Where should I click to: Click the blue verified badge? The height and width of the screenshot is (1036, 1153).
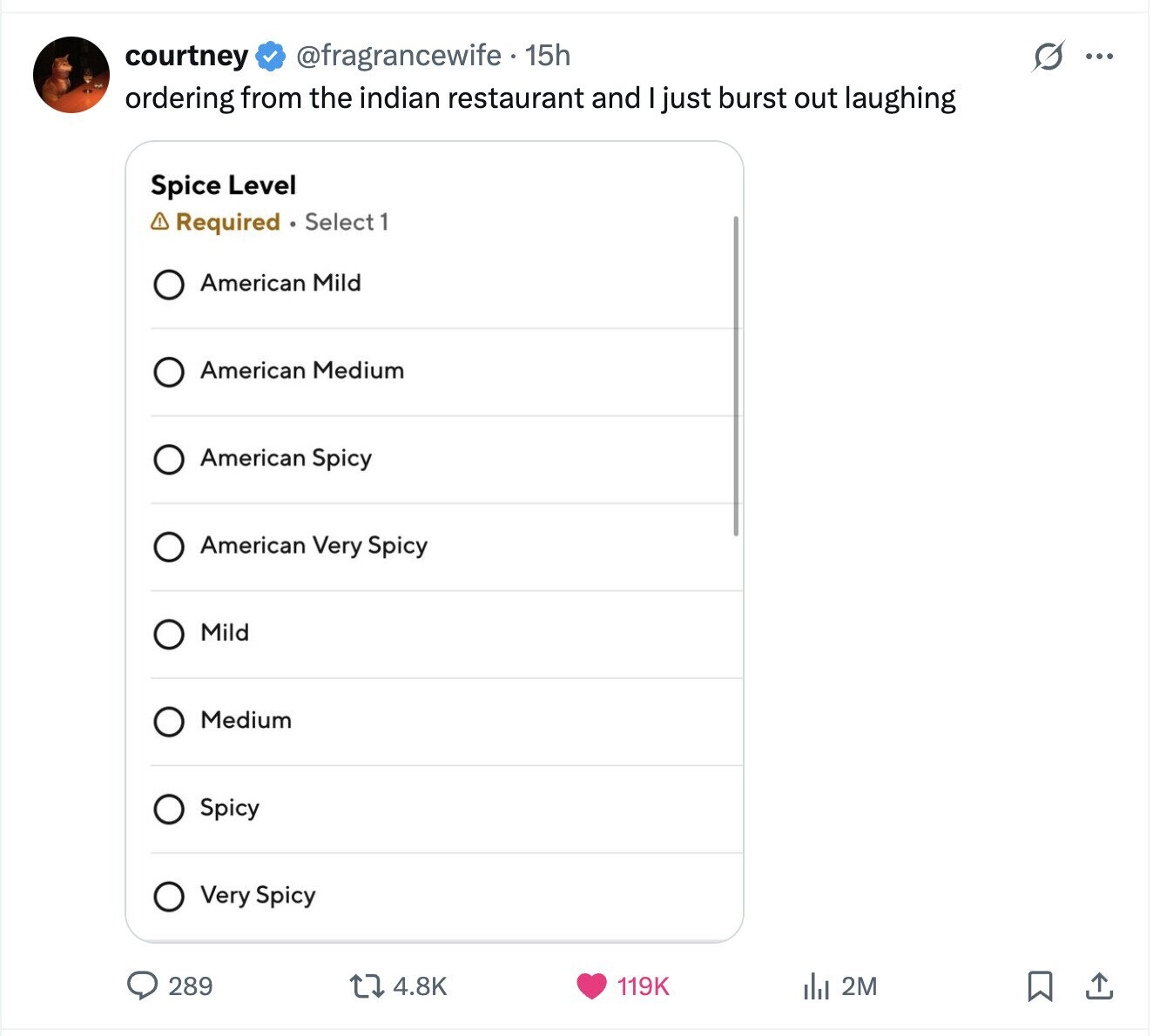coord(271,57)
